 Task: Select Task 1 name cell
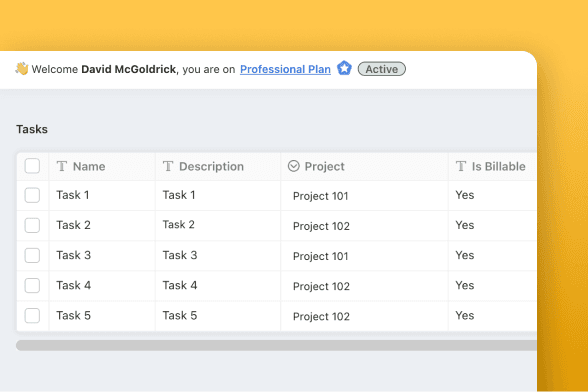click(102, 195)
